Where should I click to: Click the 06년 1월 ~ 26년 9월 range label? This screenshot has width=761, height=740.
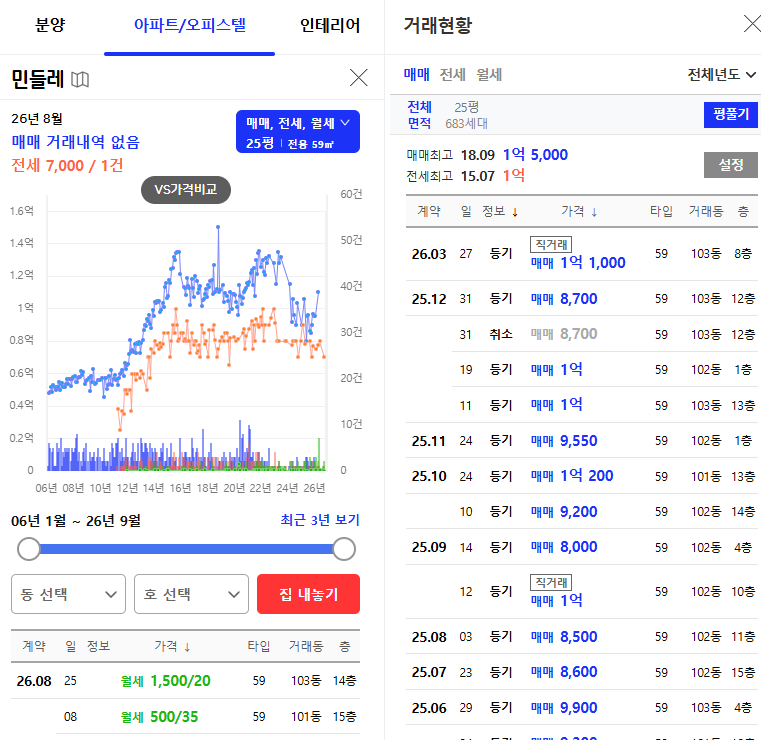tap(76, 521)
